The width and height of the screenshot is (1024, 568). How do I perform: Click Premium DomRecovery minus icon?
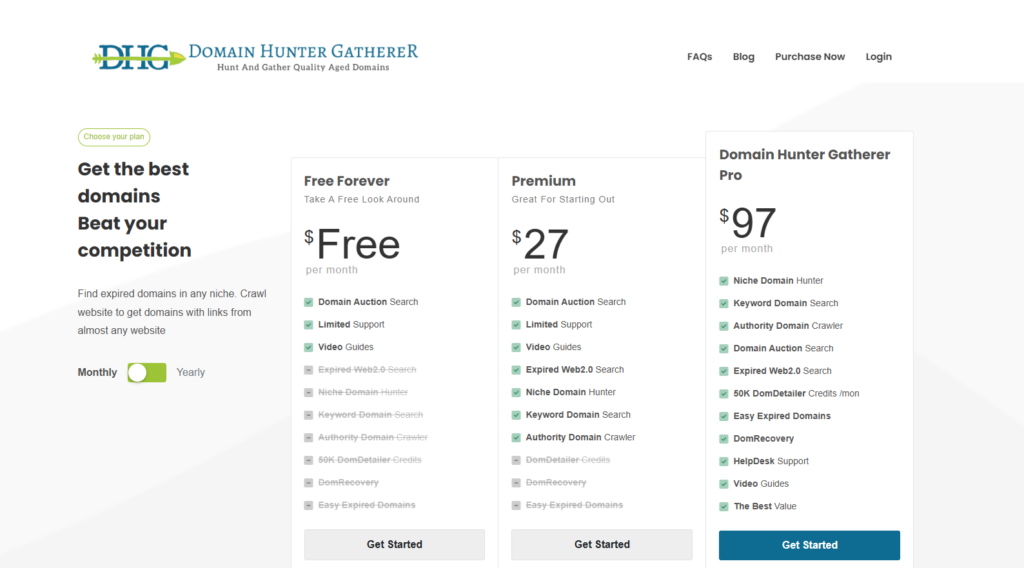click(516, 483)
